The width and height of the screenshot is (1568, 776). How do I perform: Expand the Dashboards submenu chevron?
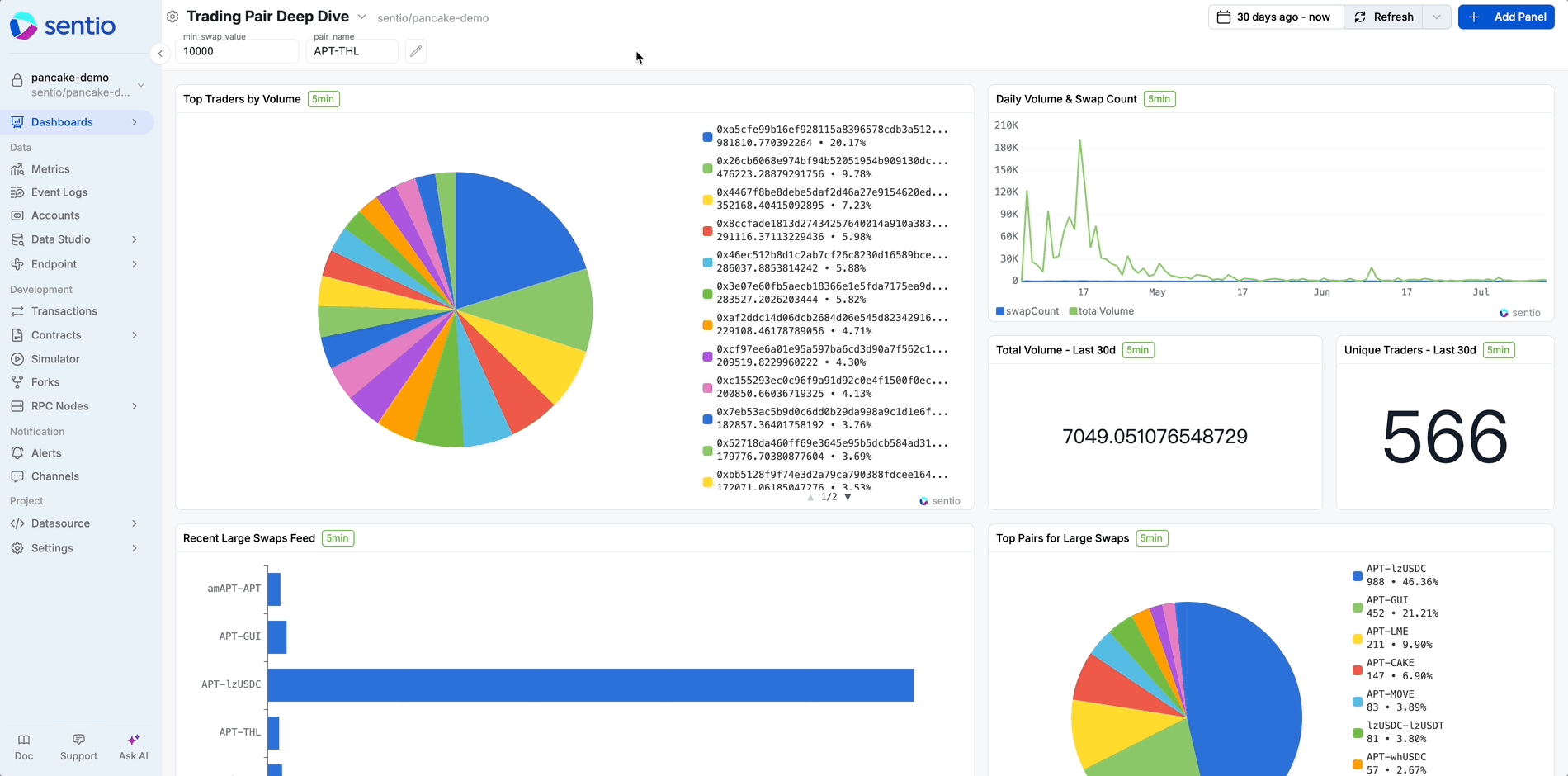pos(135,122)
